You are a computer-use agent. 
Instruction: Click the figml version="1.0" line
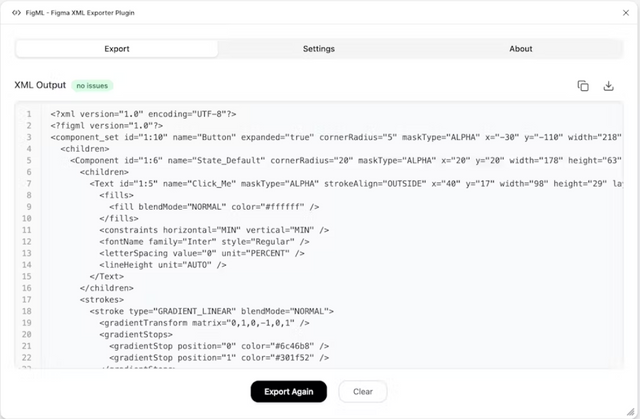[107, 126]
